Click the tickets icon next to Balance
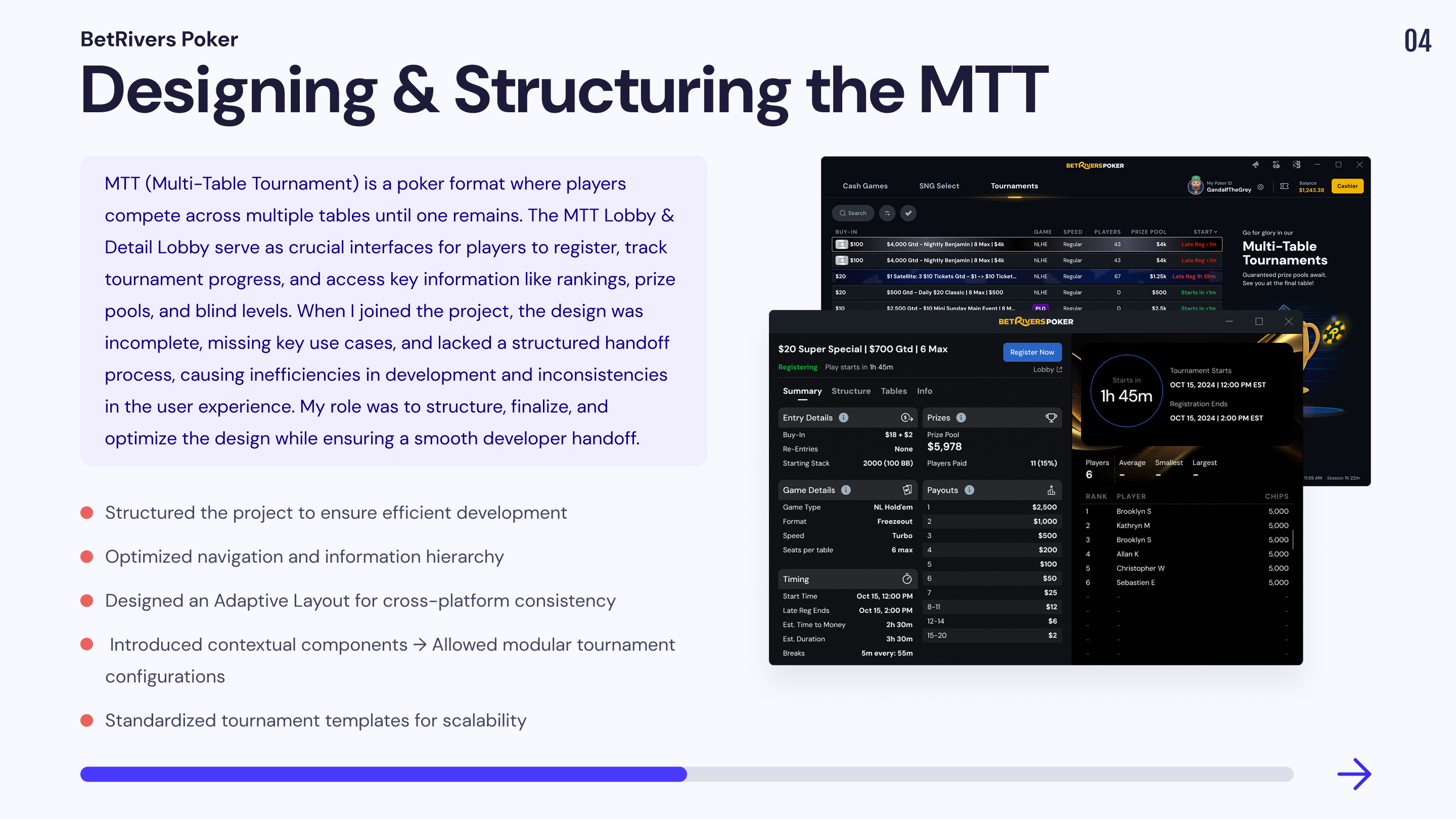Image resolution: width=1456 pixels, height=819 pixels. click(1284, 186)
